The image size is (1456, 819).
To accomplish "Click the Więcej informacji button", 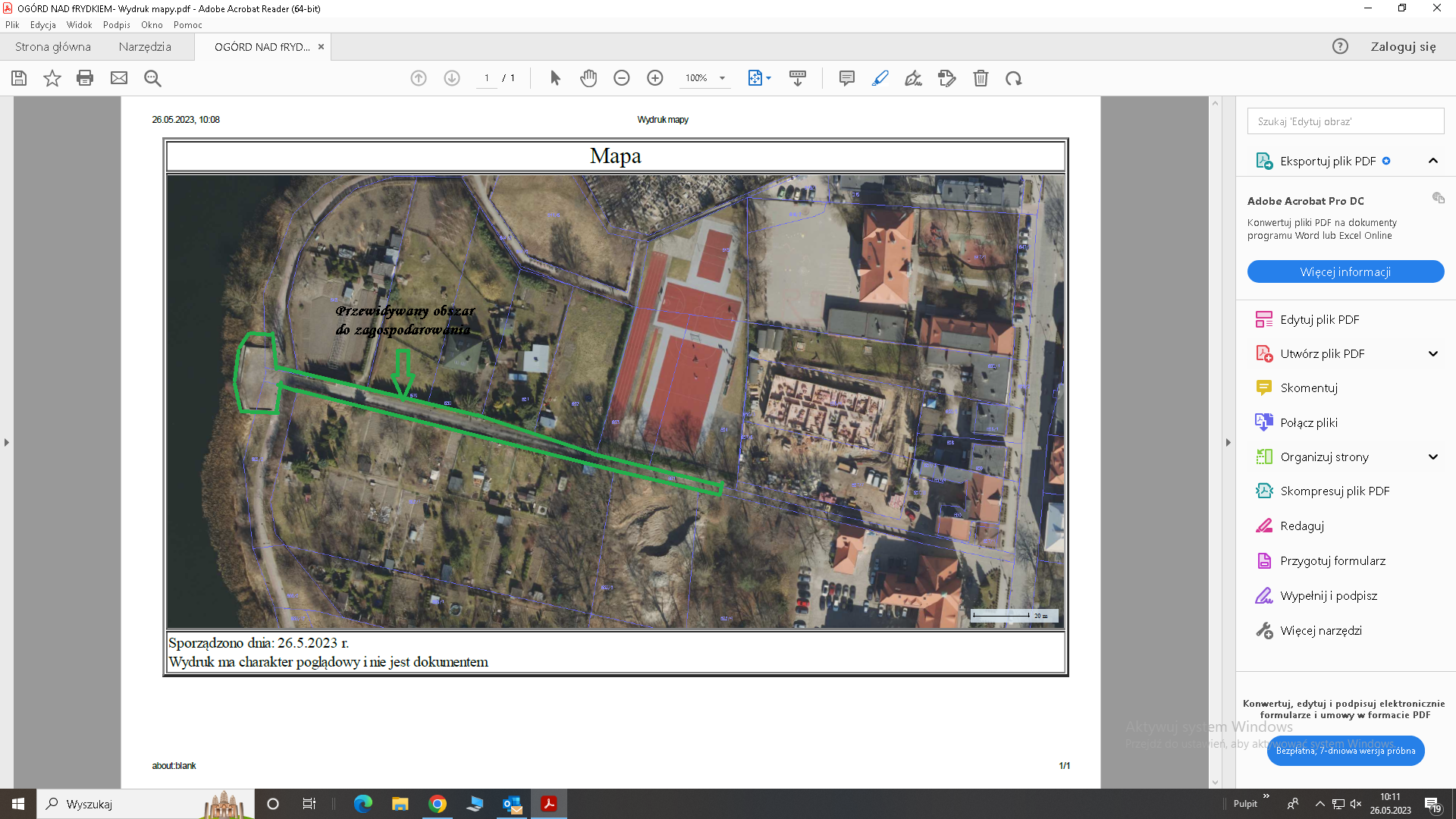I will [1345, 271].
